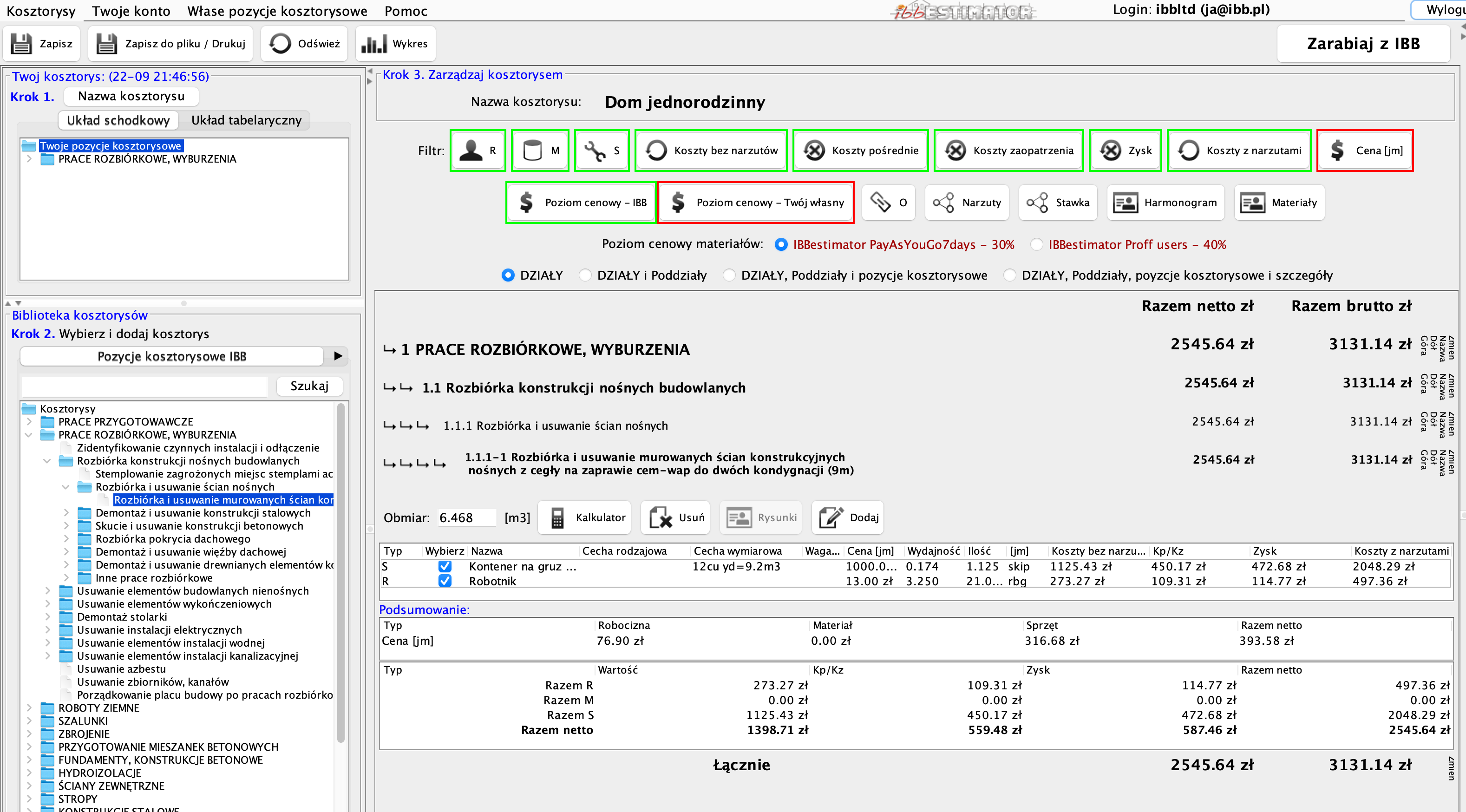The width and height of the screenshot is (1466, 812).
Task: Open Pozycje kosztorysowe IBB dropdown arrow
Action: [338, 356]
